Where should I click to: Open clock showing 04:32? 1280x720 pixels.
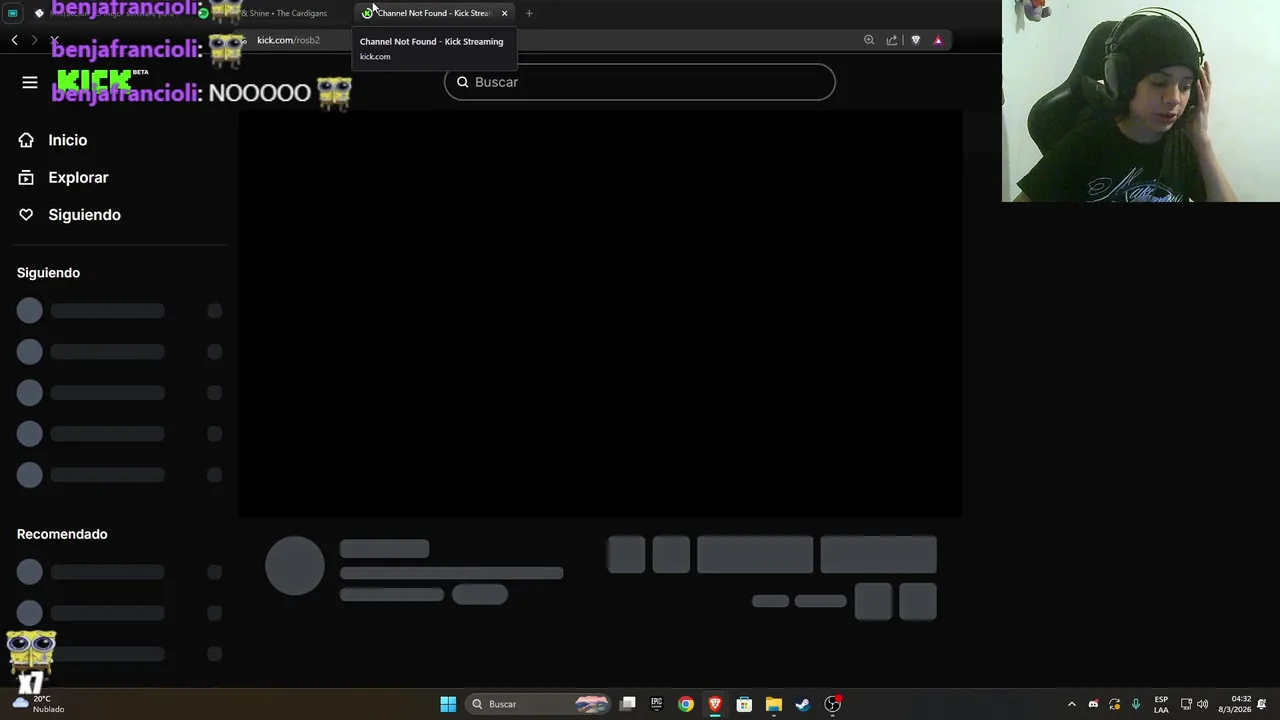(1235, 704)
